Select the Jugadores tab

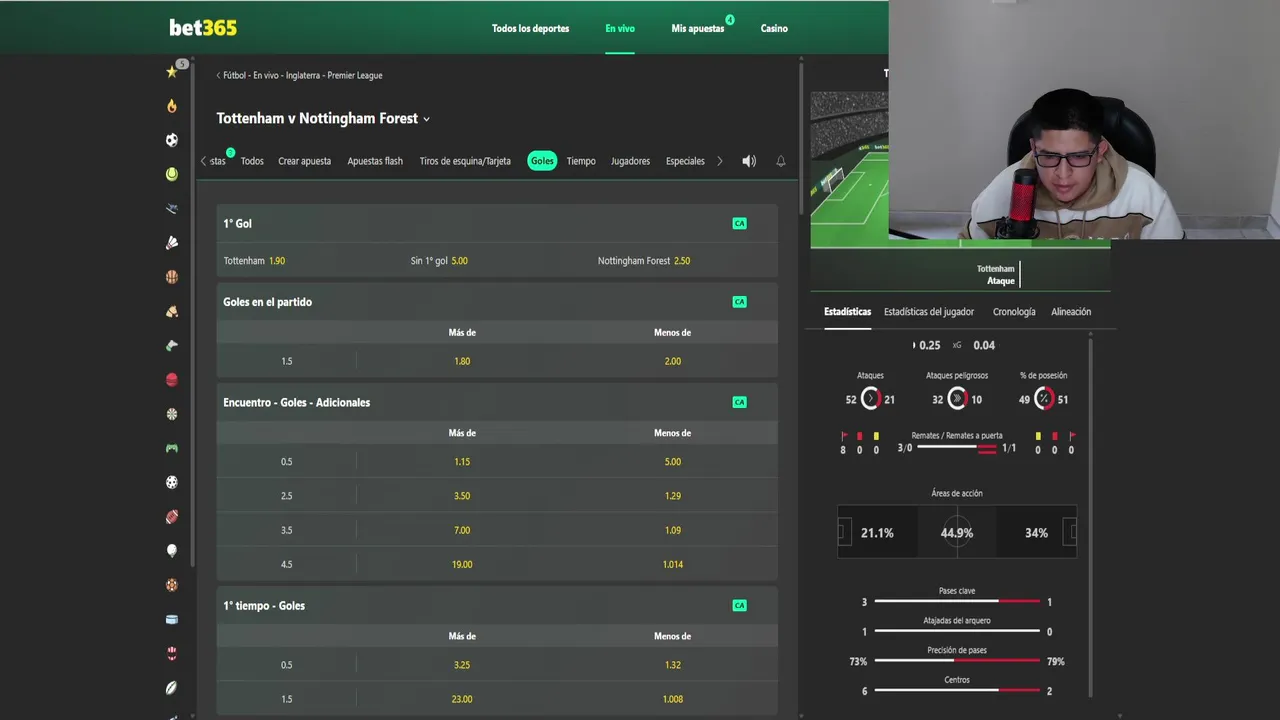(630, 161)
